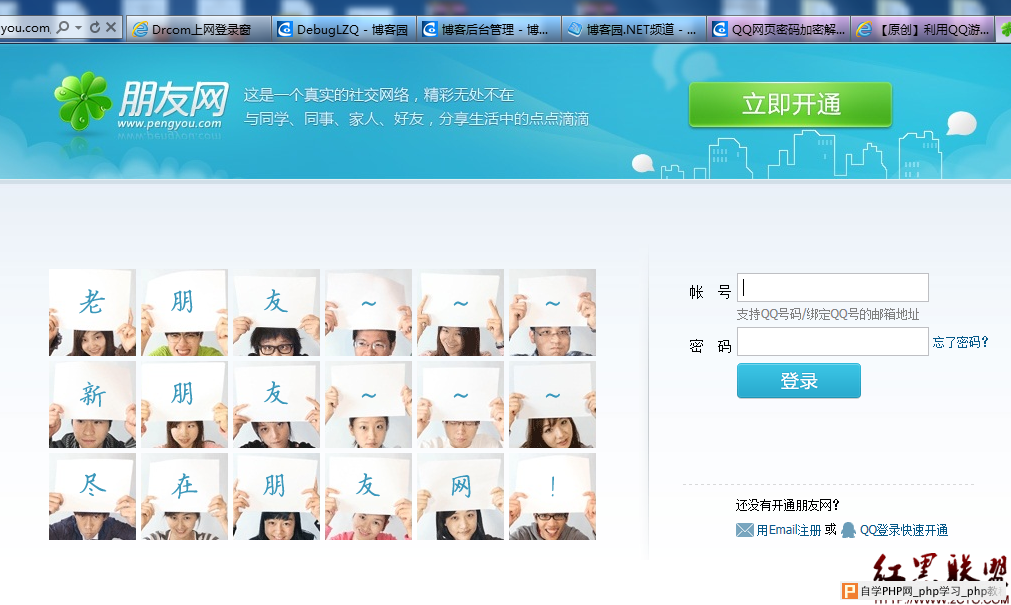
Task: Focus the 密码 password input field
Action: (832, 342)
